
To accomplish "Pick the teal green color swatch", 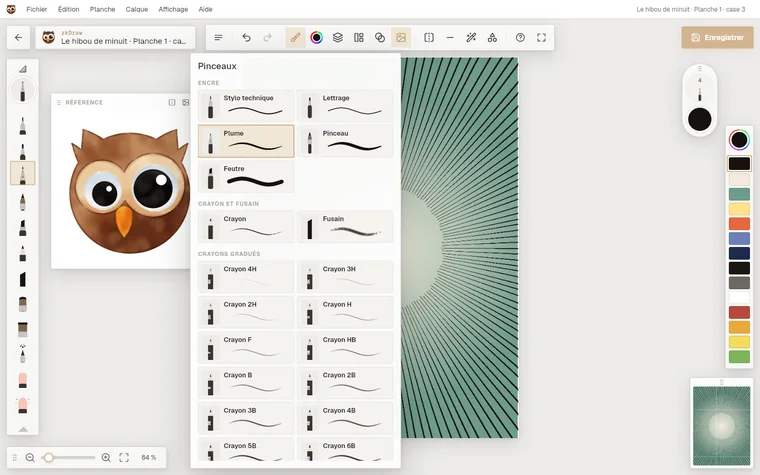I will (x=739, y=194).
